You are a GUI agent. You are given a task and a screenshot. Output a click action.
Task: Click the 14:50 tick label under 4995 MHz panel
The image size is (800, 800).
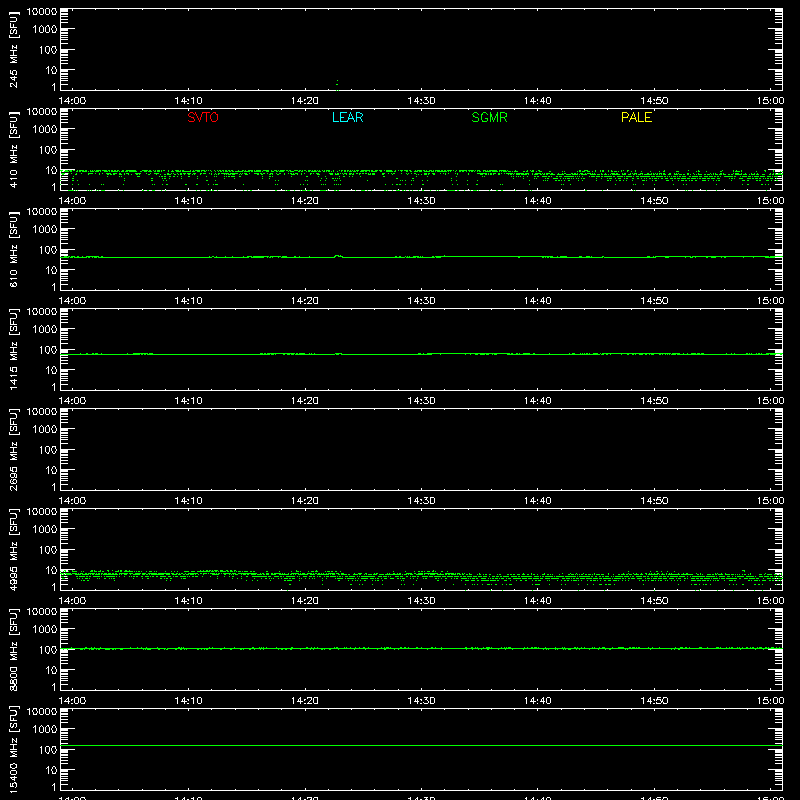click(x=654, y=601)
